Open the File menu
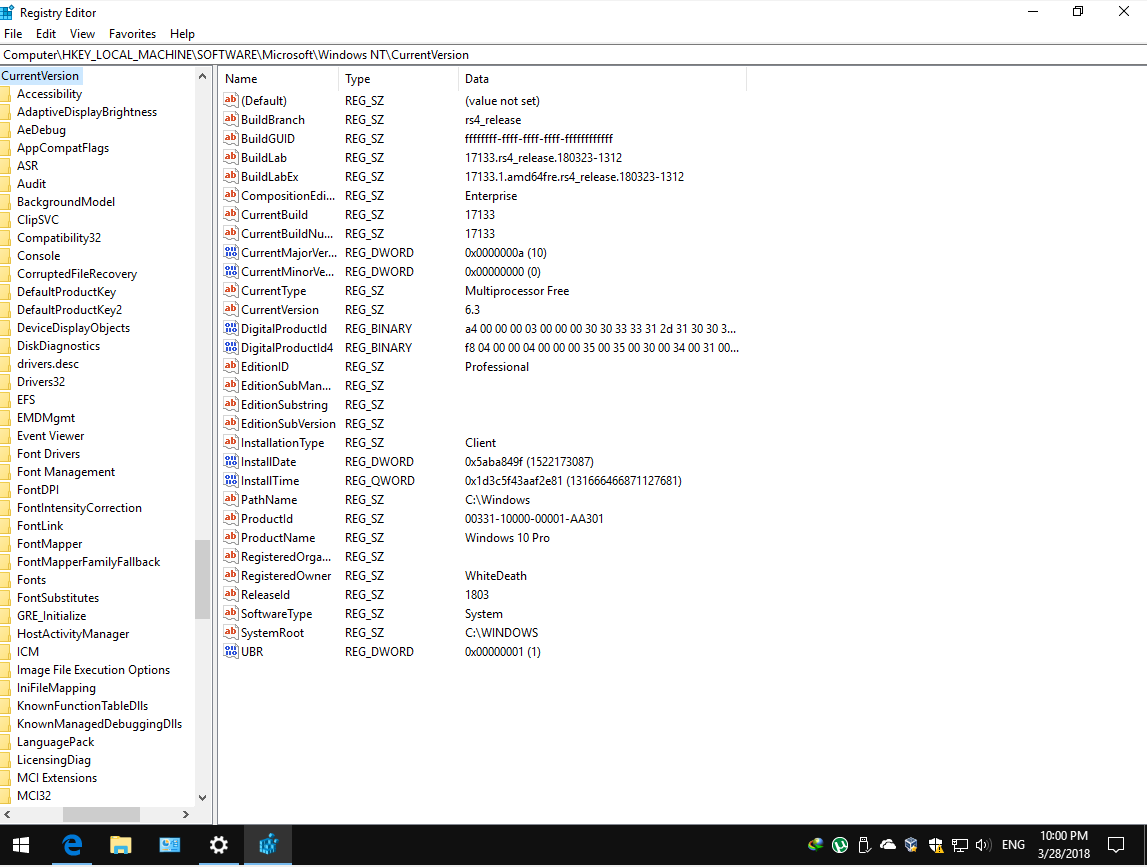 tap(13, 34)
